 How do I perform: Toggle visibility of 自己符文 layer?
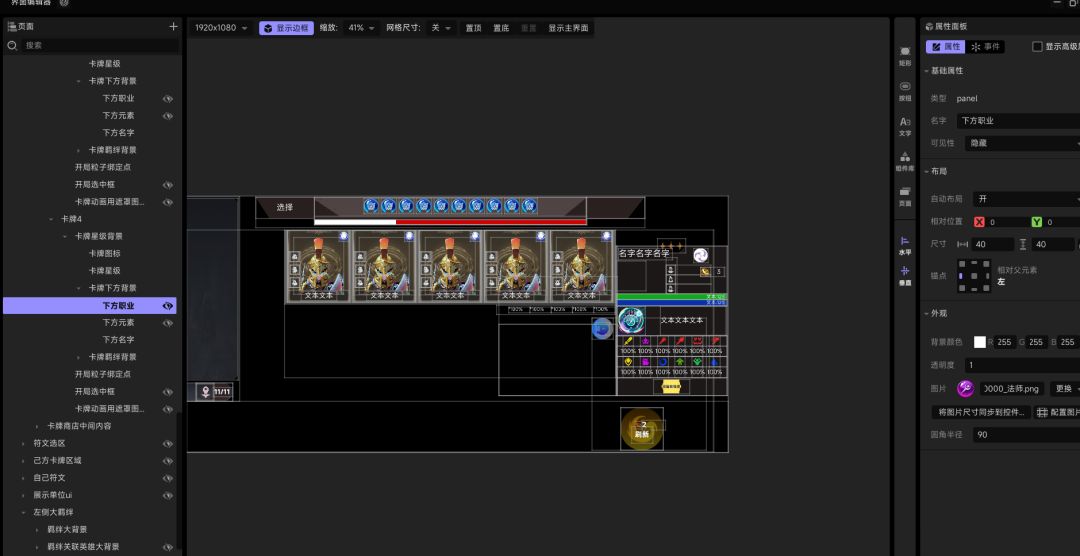click(x=167, y=478)
